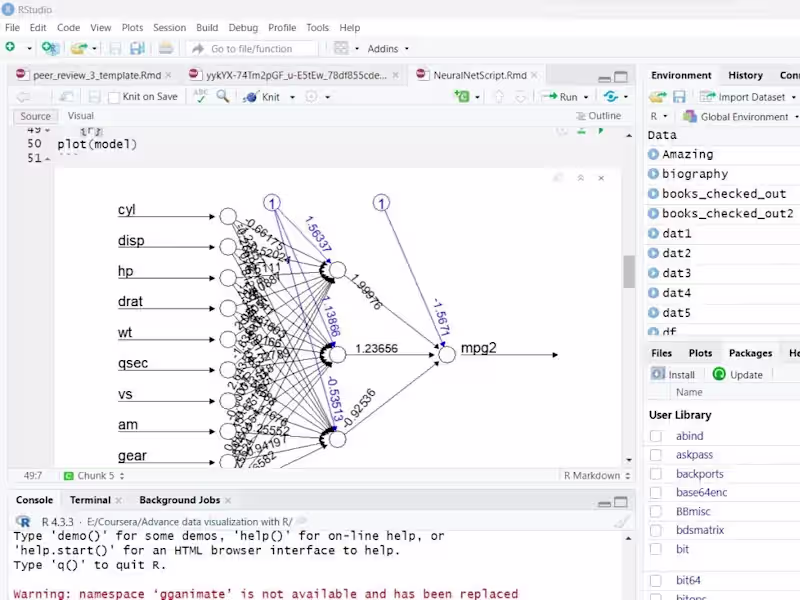Check the askpass package checkbox
The image size is (800, 600).
point(656,455)
